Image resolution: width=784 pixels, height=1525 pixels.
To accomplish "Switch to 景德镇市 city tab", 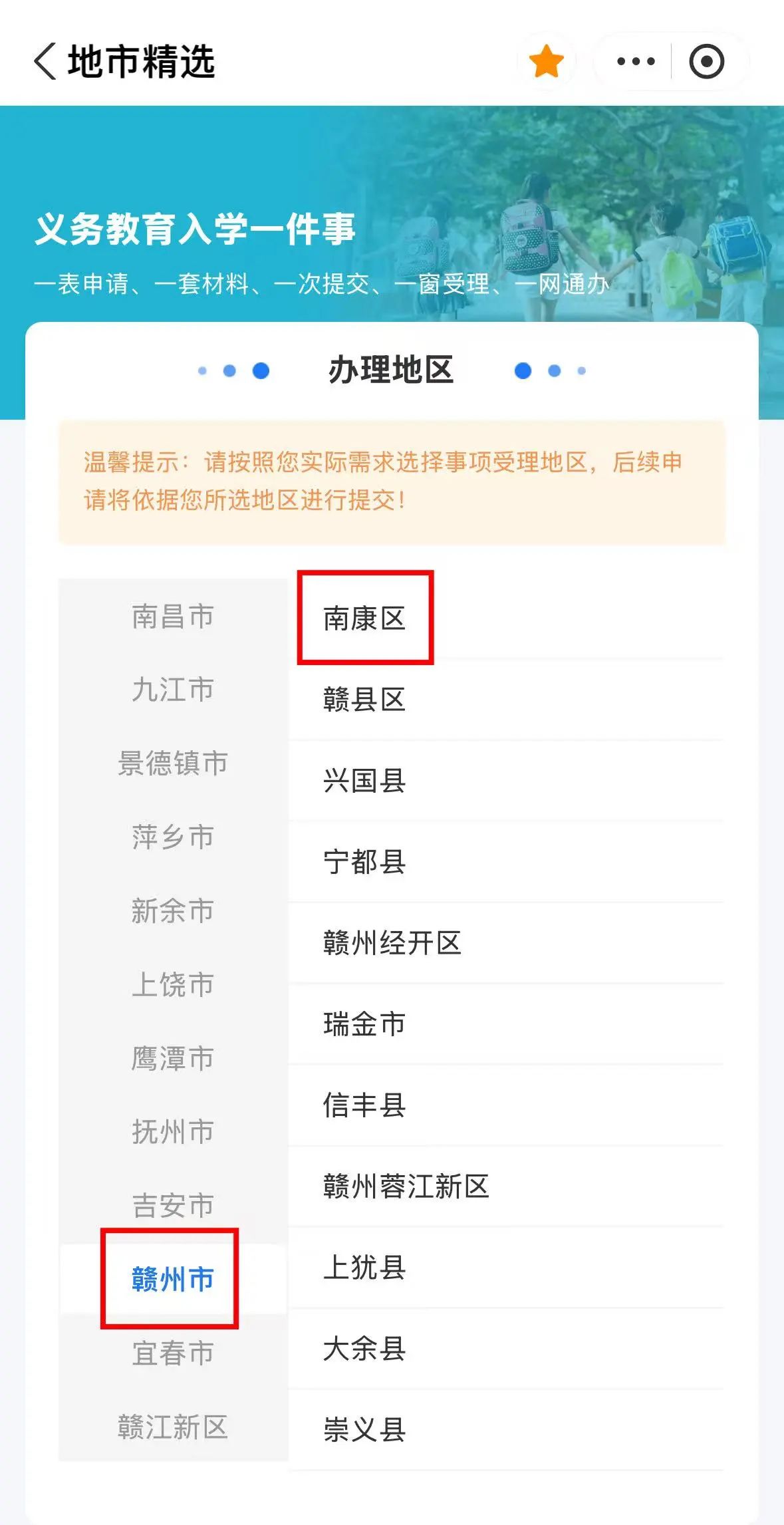I will pos(172,763).
